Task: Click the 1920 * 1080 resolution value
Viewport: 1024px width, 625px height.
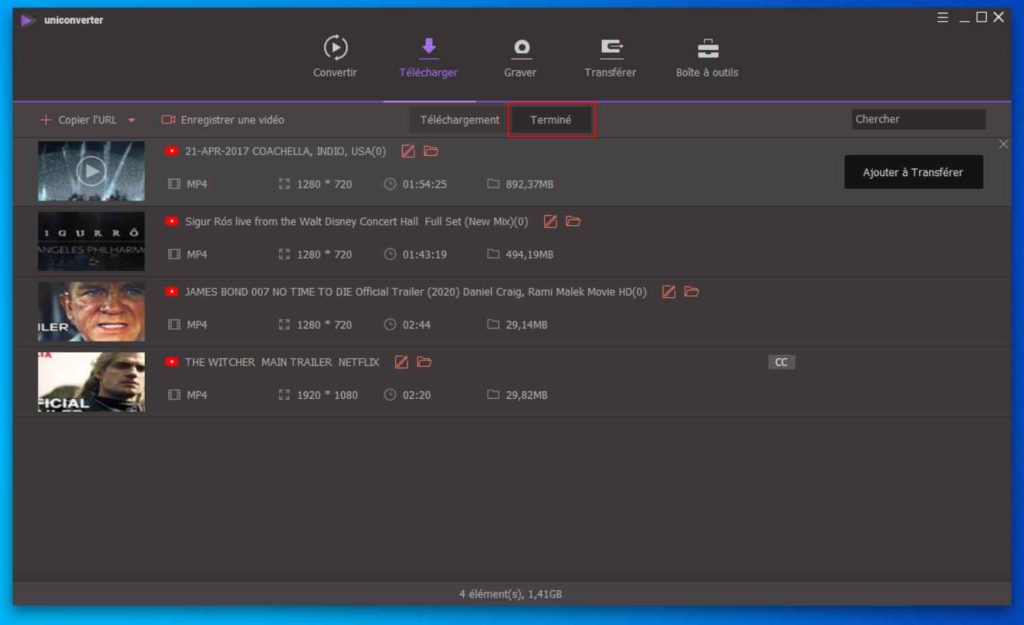Action: (327, 395)
